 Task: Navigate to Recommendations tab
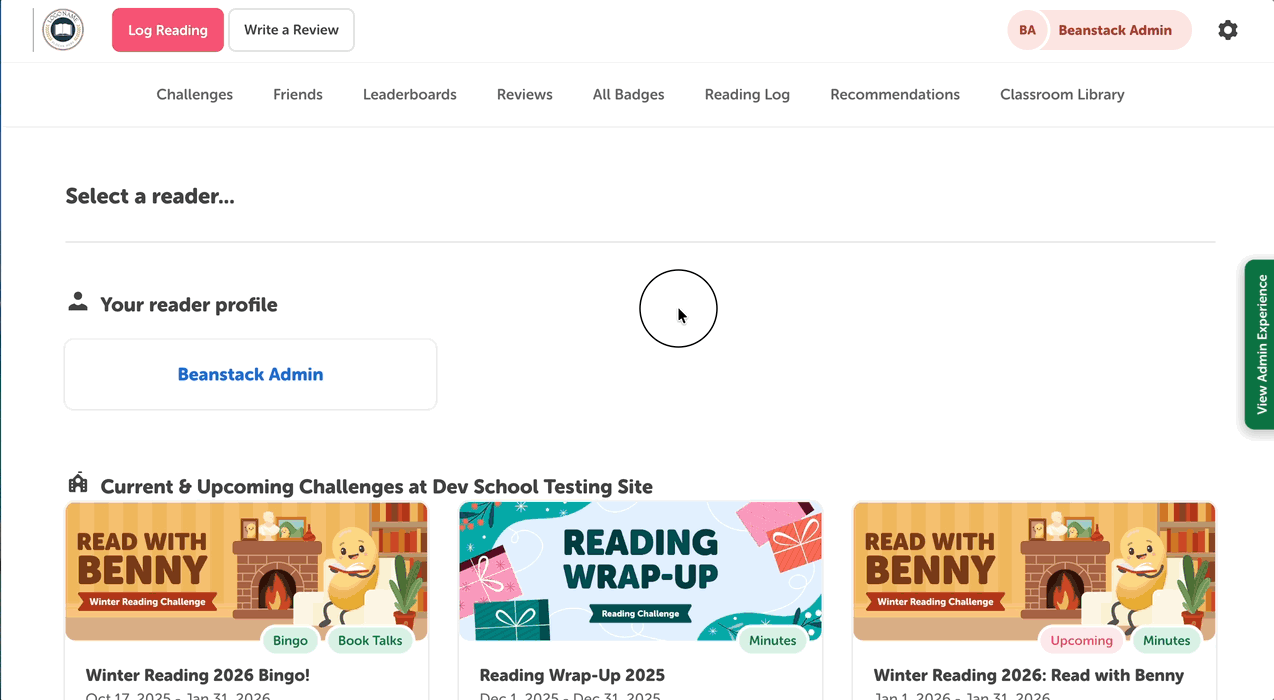[x=895, y=95]
